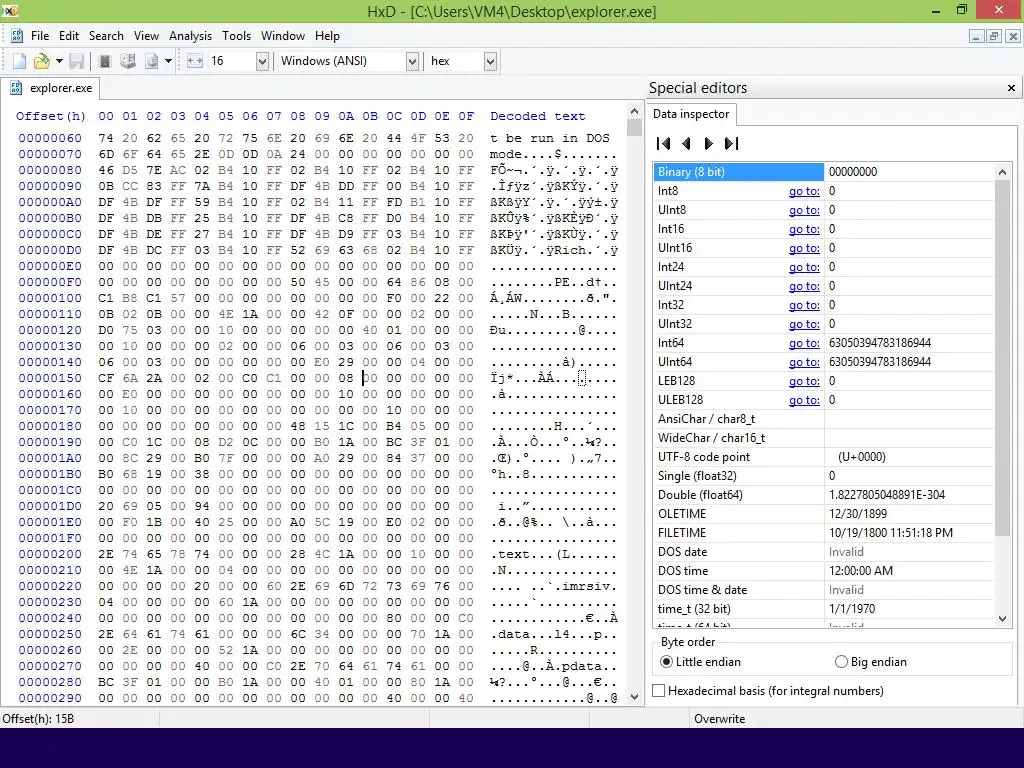Open the Search menu
The image size is (1024, 768).
coord(106,36)
